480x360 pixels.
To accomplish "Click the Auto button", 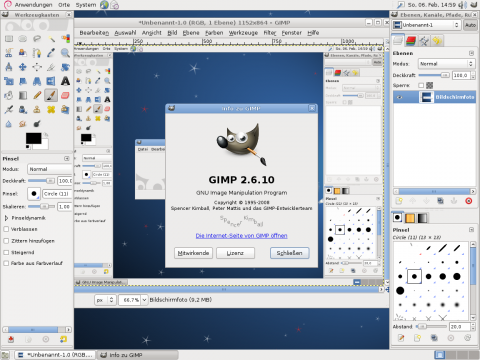I will click(470, 25).
